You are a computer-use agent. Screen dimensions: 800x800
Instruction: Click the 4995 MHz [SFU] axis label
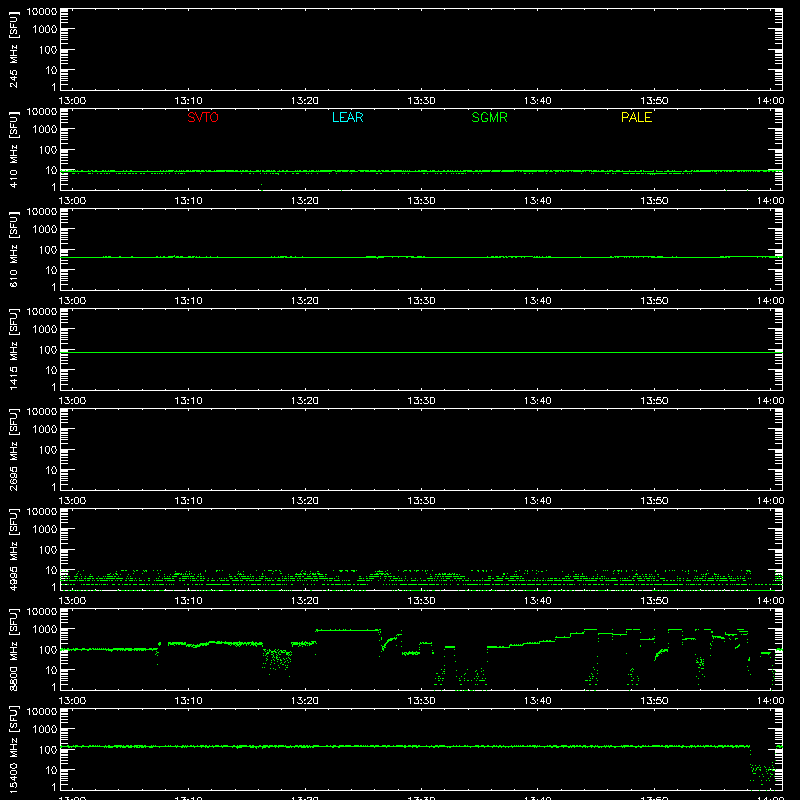click(13, 549)
